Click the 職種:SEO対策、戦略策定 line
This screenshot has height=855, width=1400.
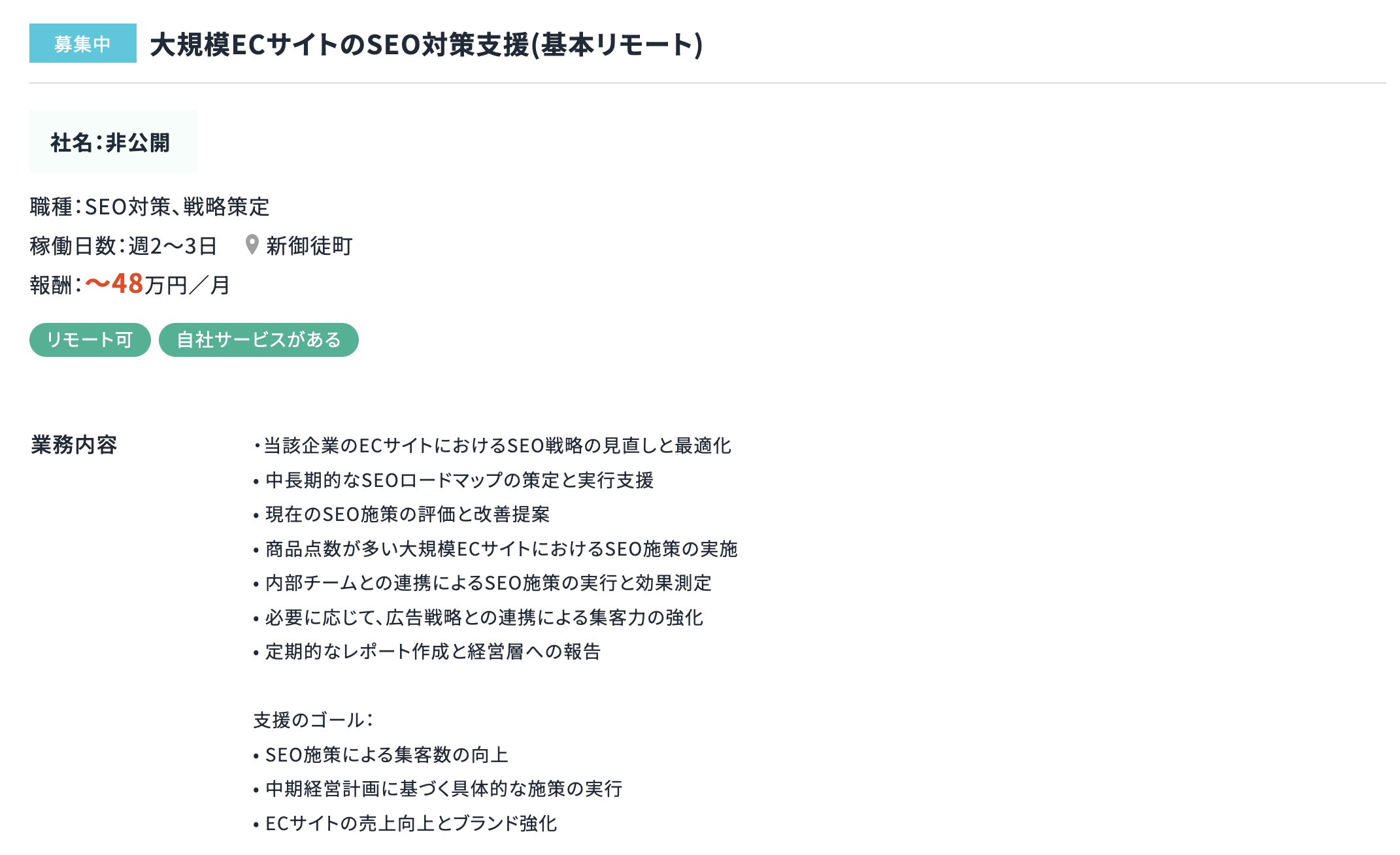click(x=150, y=207)
